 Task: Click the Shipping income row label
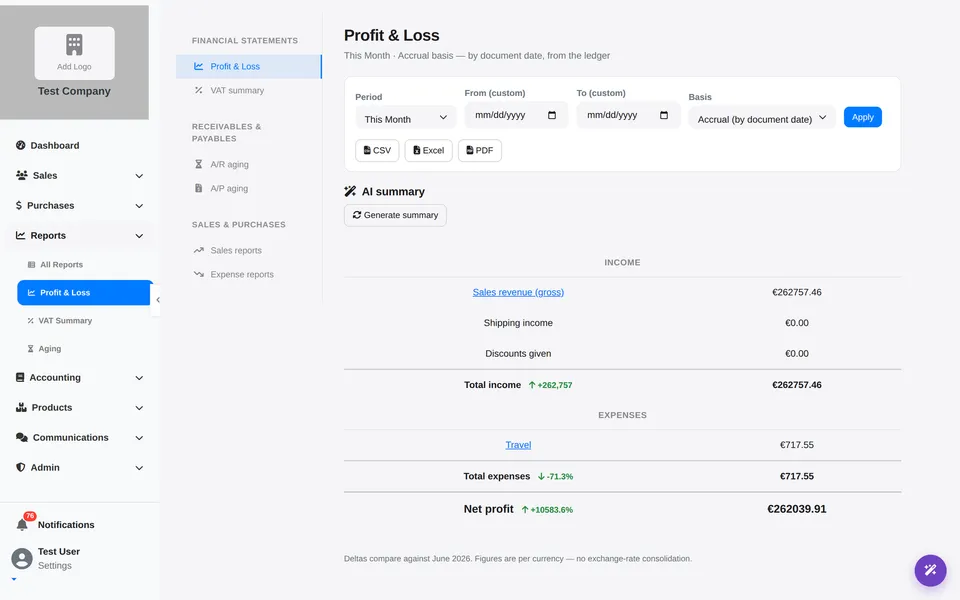(518, 323)
